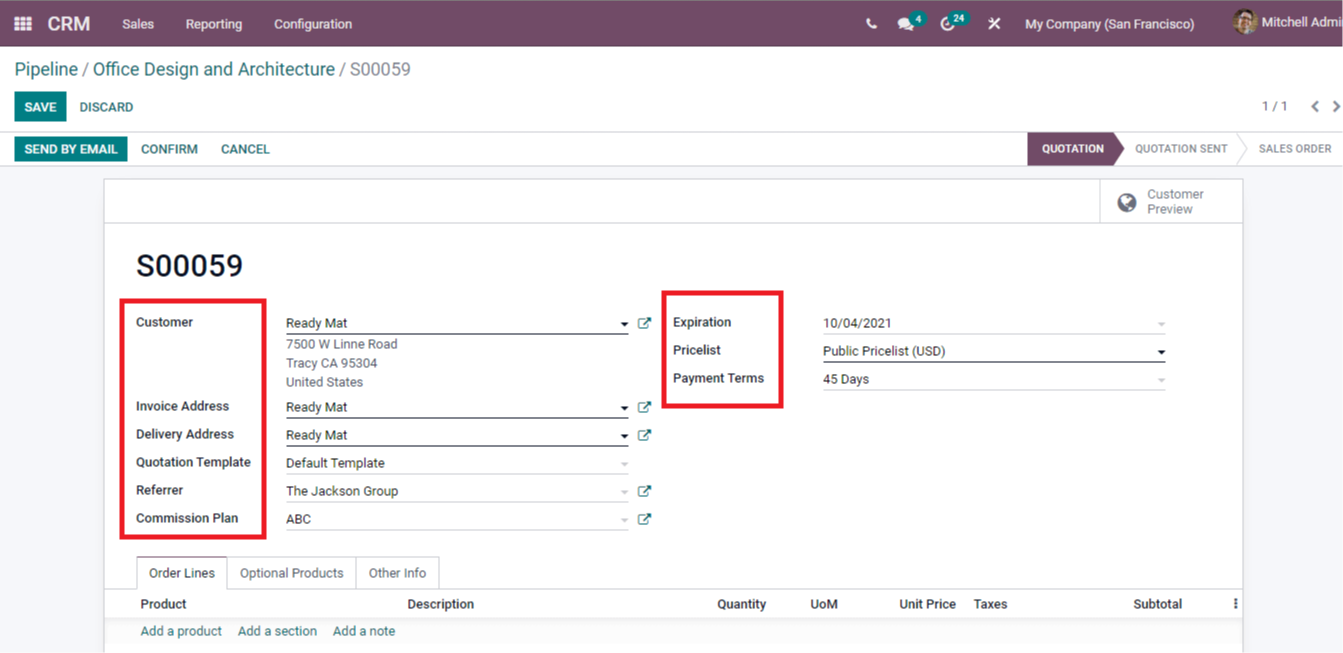Viewport: 1343px width, 653px height.
Task: Open external link icon for Delivery Address
Action: tap(644, 436)
